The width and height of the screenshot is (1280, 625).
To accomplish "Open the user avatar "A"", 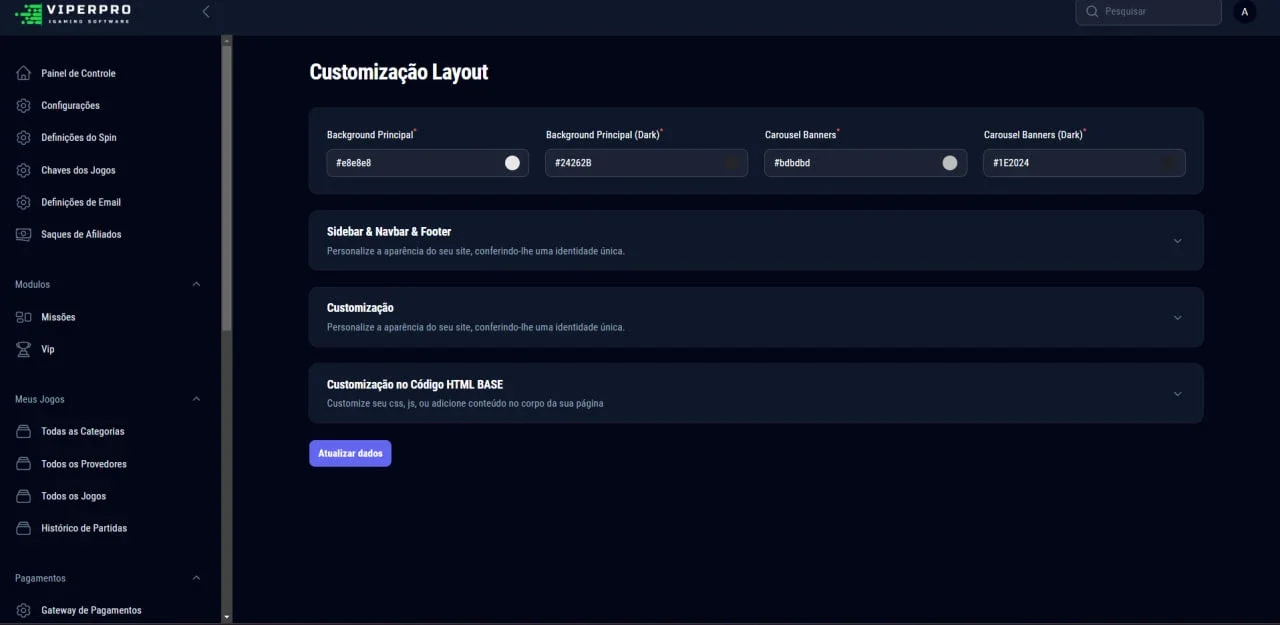I will pos(1245,12).
